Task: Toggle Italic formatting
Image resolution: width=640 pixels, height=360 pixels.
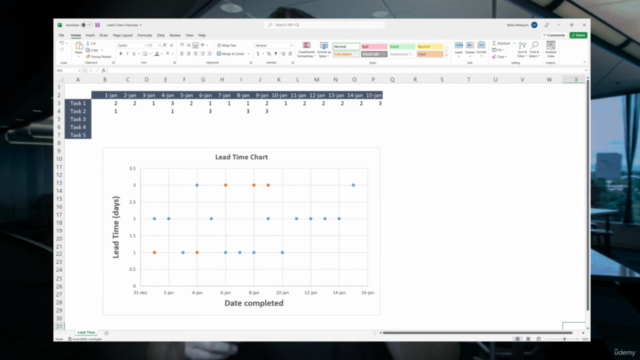Action: [127, 54]
